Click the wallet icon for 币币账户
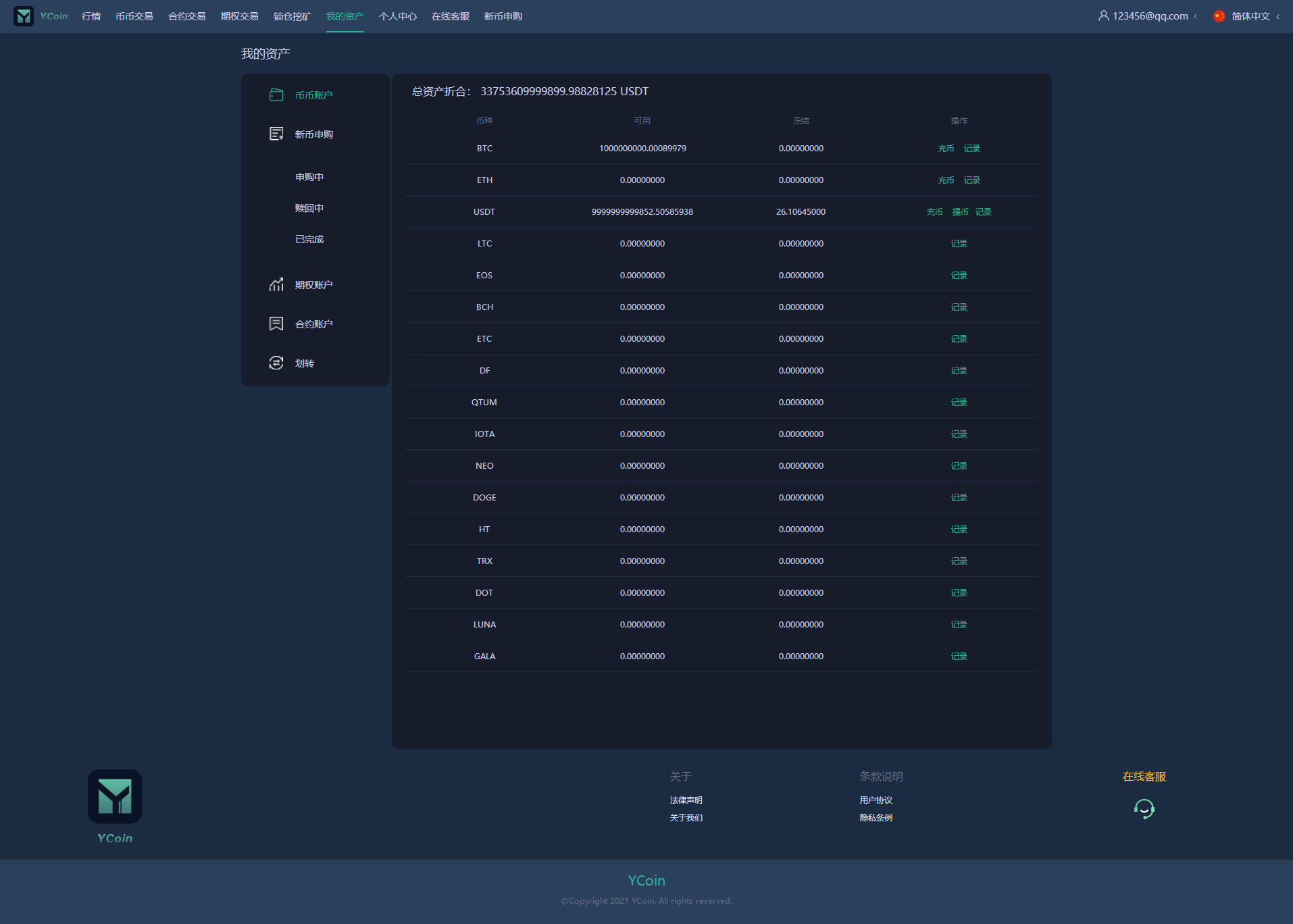Image resolution: width=1293 pixels, height=924 pixels. pos(276,95)
